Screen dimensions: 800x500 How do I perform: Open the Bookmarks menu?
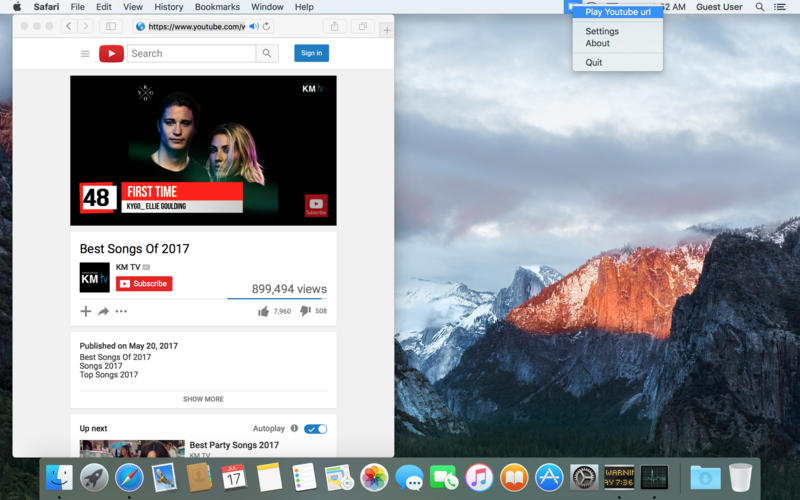[217, 7]
